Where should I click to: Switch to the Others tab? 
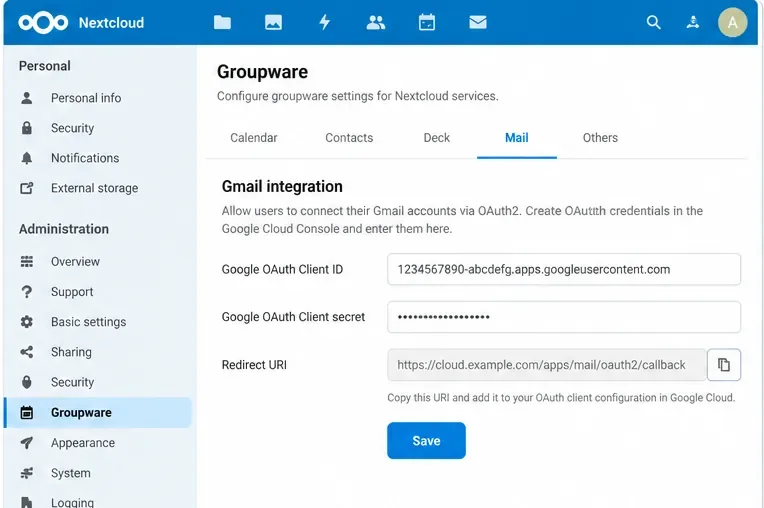tap(600, 138)
